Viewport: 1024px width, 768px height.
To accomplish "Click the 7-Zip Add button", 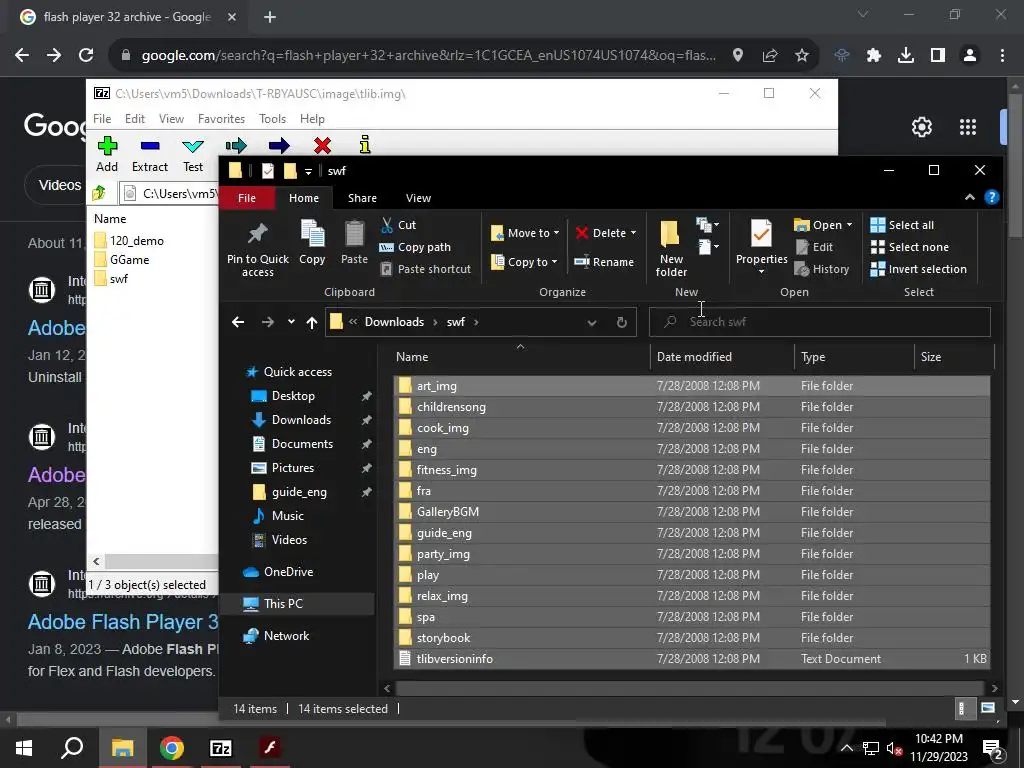I will [x=107, y=154].
